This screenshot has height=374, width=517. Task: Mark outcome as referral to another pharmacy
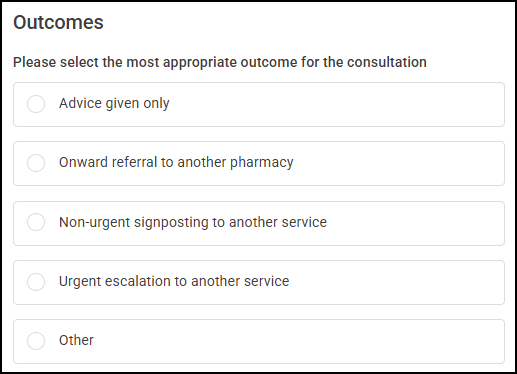pyautogui.click(x=36, y=163)
